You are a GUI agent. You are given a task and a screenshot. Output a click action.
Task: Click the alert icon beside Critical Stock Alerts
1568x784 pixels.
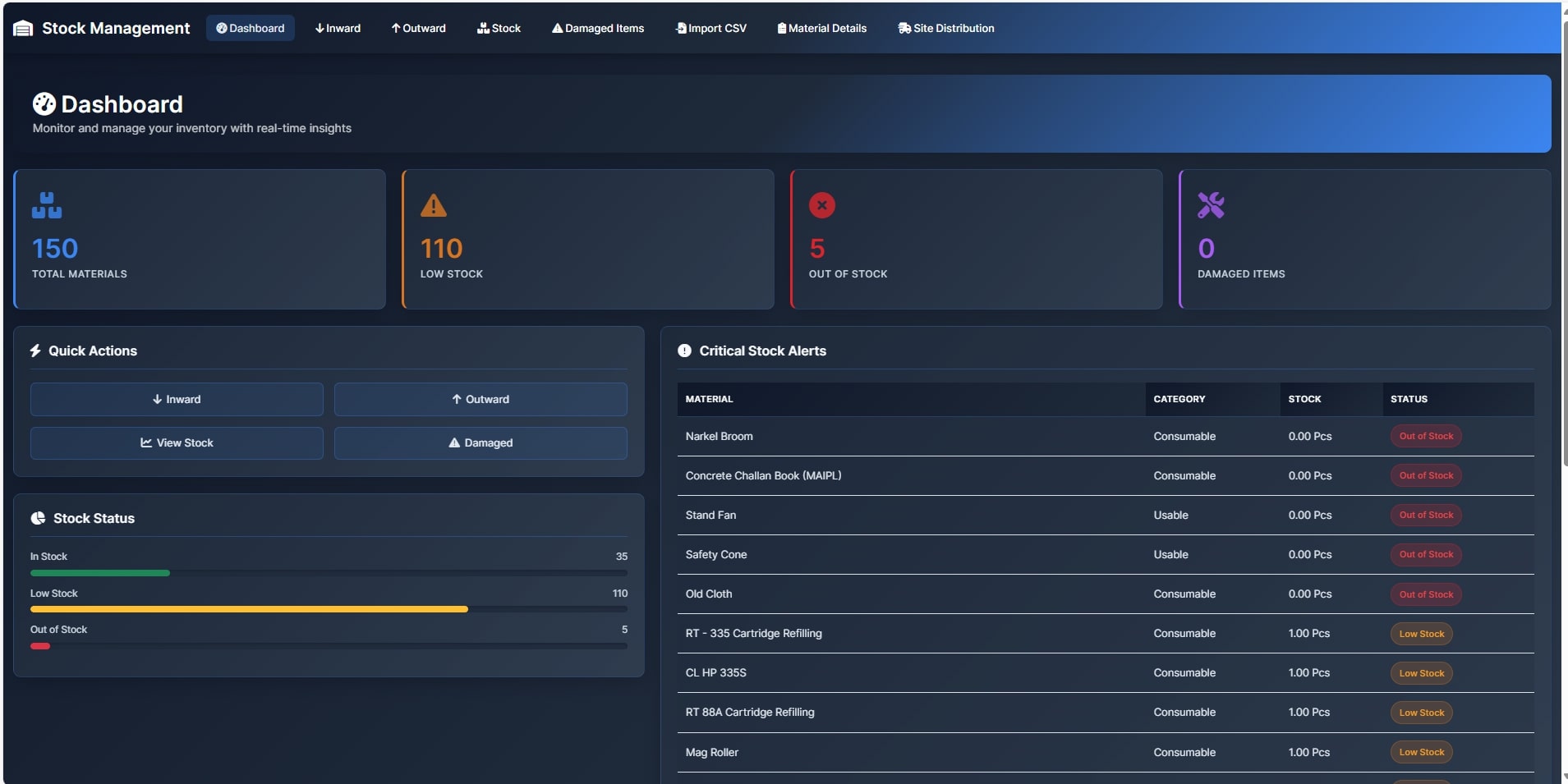(x=685, y=351)
